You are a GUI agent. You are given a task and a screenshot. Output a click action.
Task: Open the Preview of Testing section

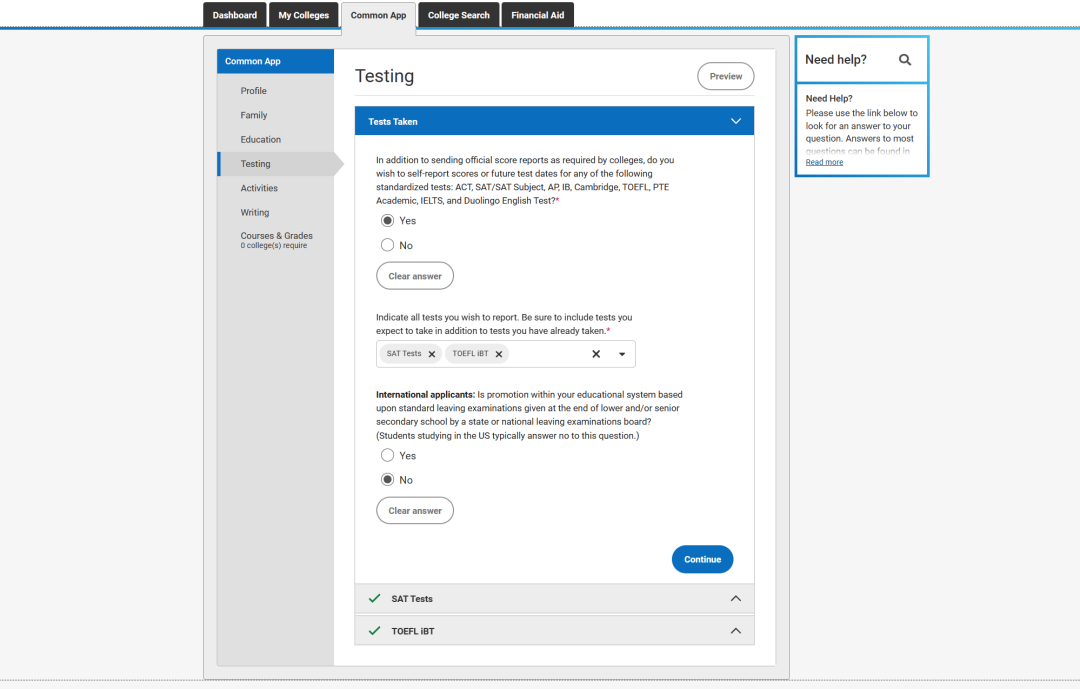[725, 76]
